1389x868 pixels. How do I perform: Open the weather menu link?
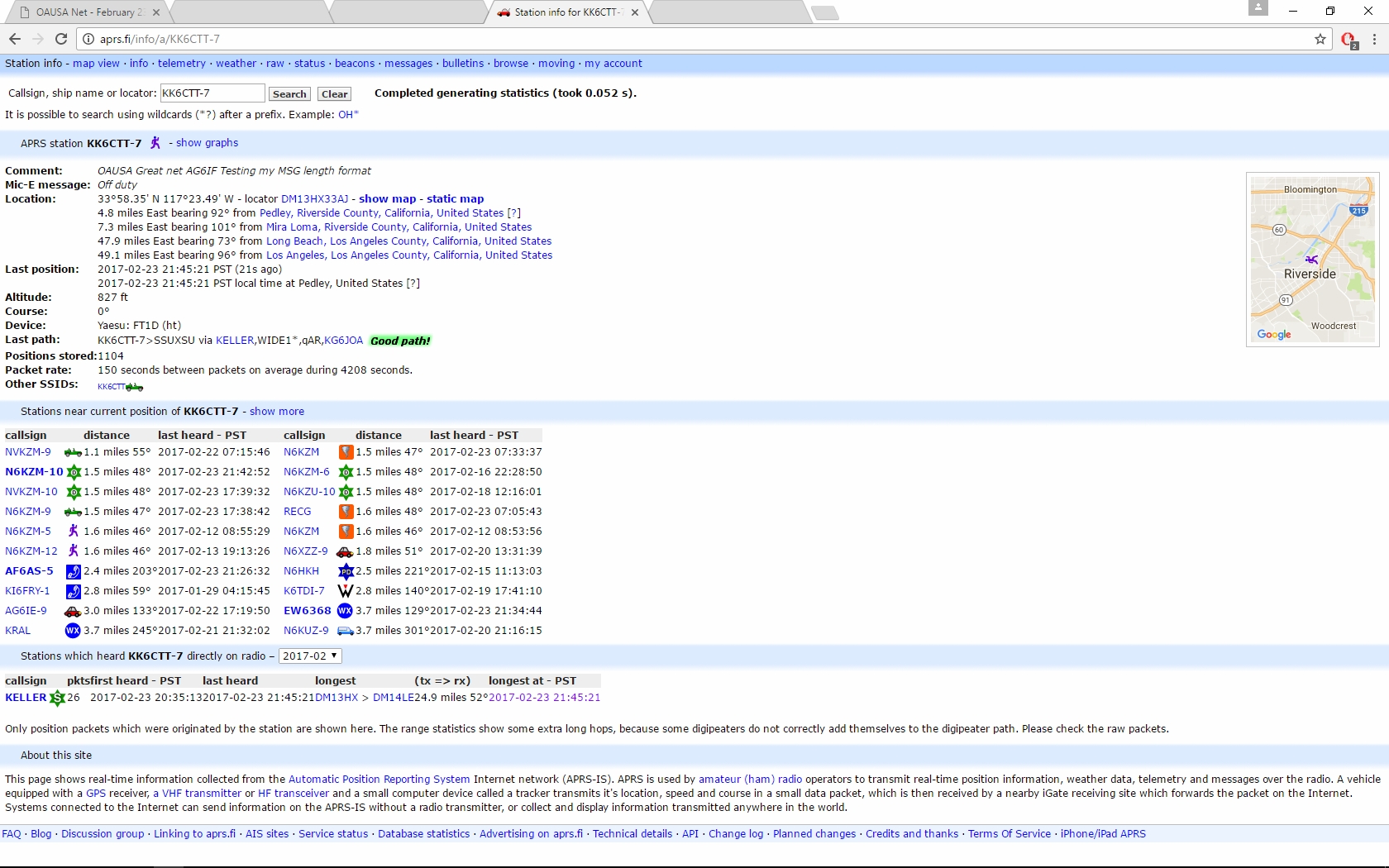tap(236, 64)
